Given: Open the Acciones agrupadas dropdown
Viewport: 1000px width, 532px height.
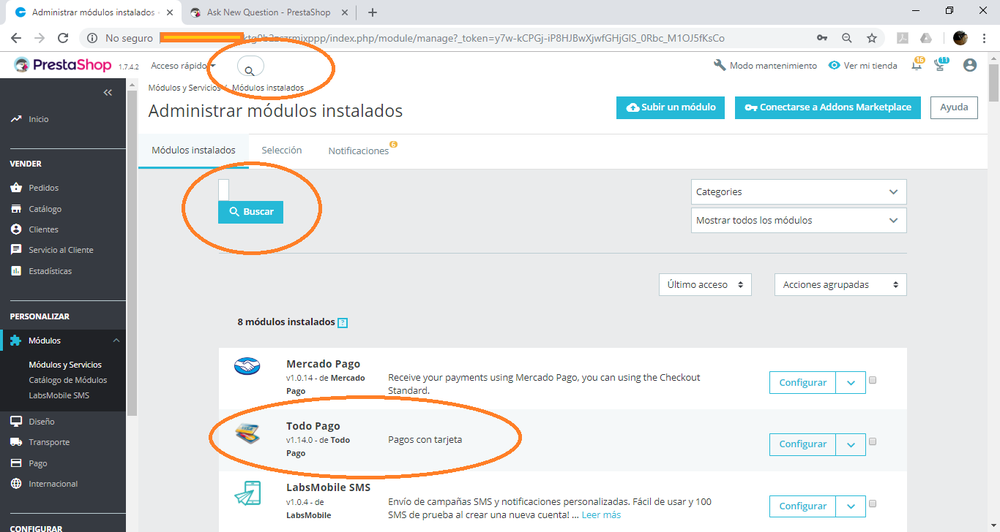Looking at the screenshot, I should click(840, 284).
